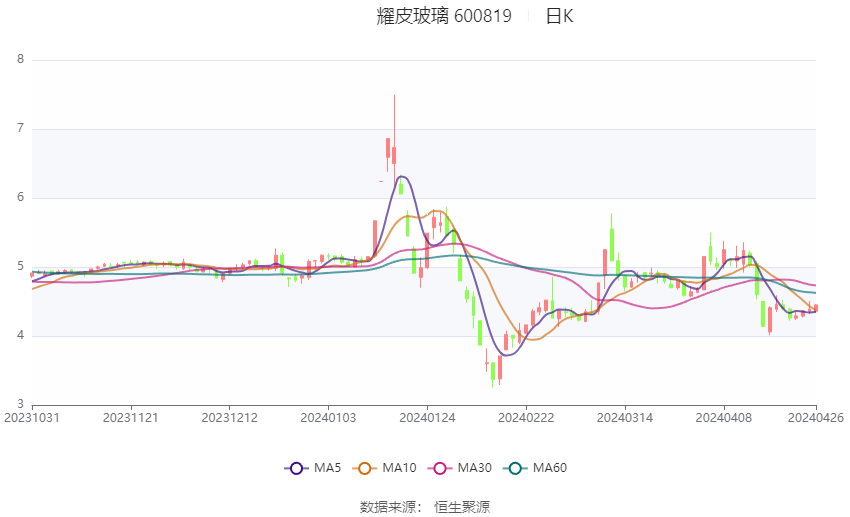This screenshot has height=517, width=850.
Task: Click the chart title 耀皮玻璃 600819
Action: (444, 16)
